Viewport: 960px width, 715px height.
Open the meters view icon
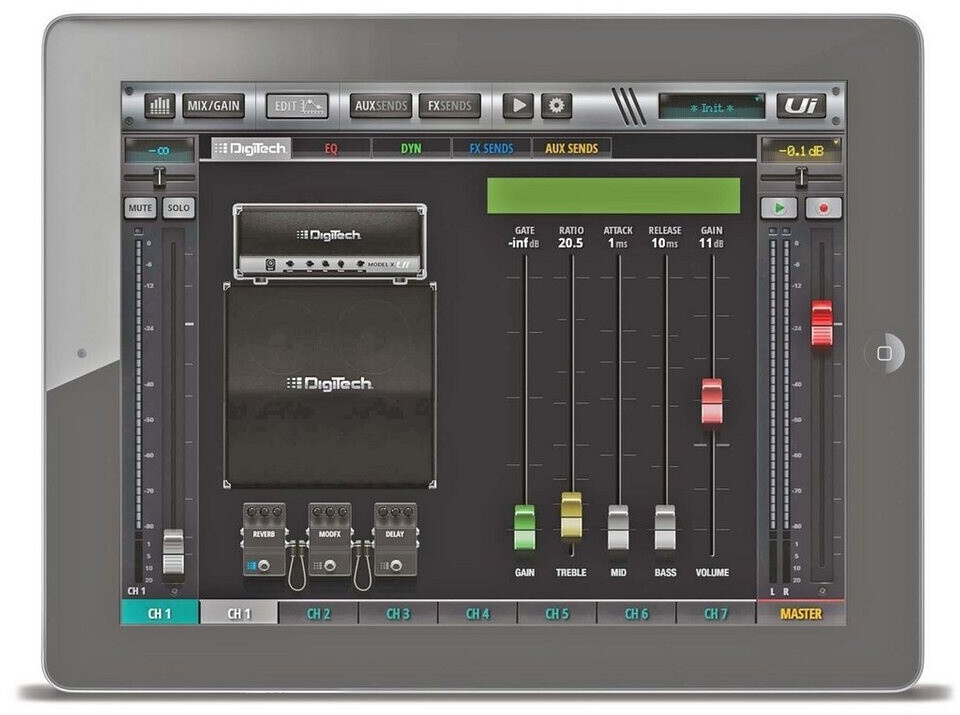coord(159,106)
